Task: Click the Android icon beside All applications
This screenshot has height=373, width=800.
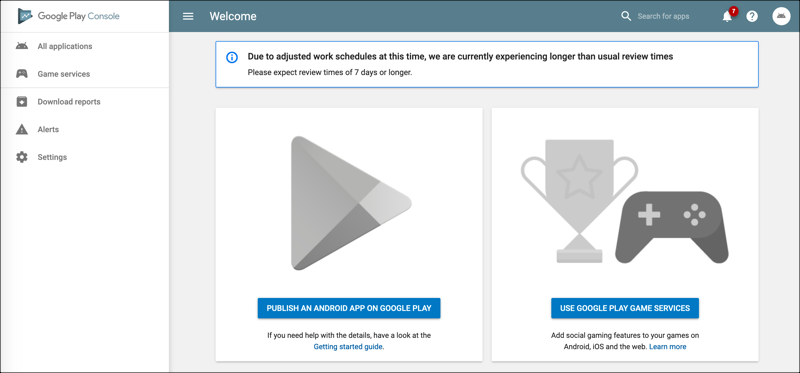Action: [21, 46]
